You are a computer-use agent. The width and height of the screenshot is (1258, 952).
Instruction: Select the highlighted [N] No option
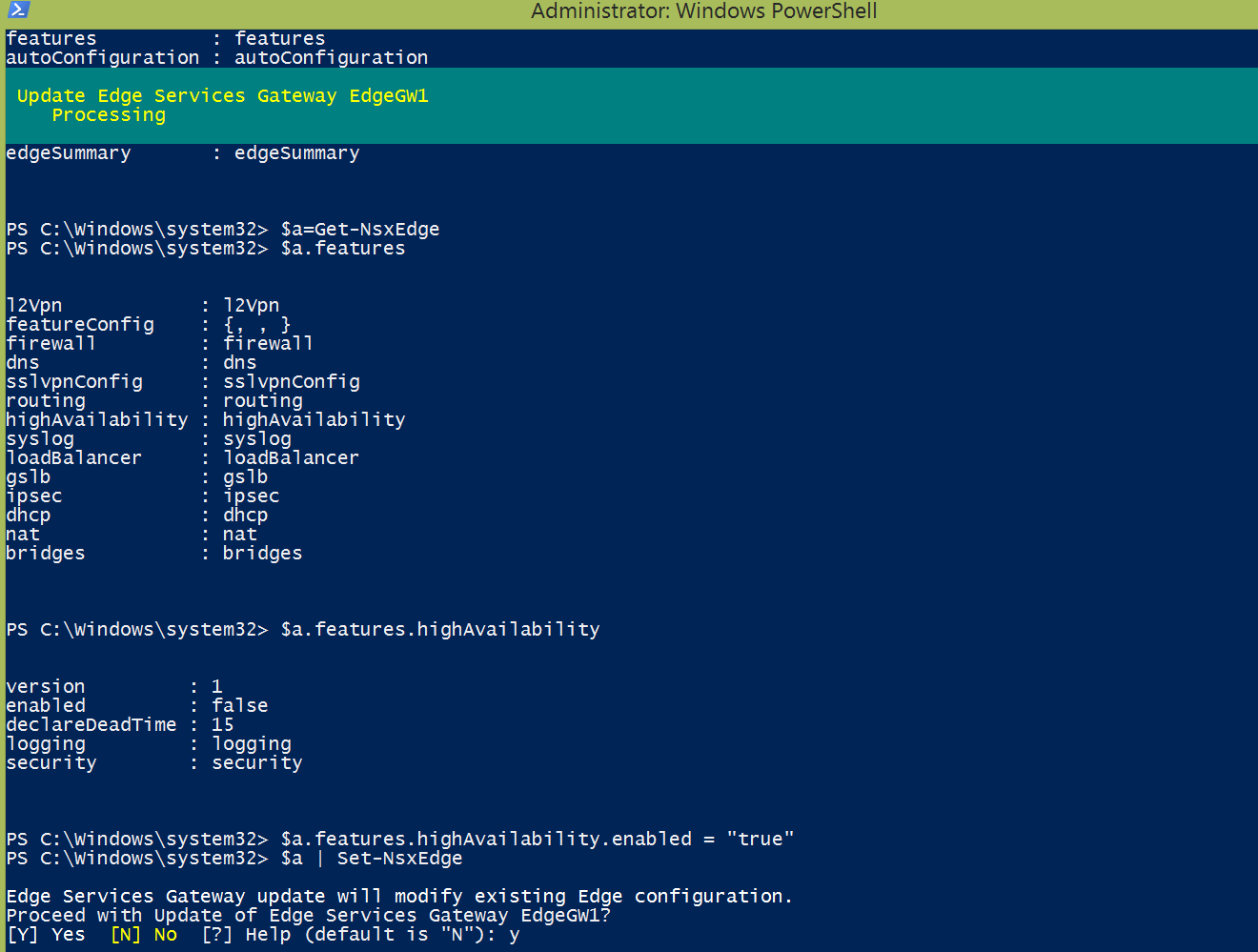pos(144,935)
